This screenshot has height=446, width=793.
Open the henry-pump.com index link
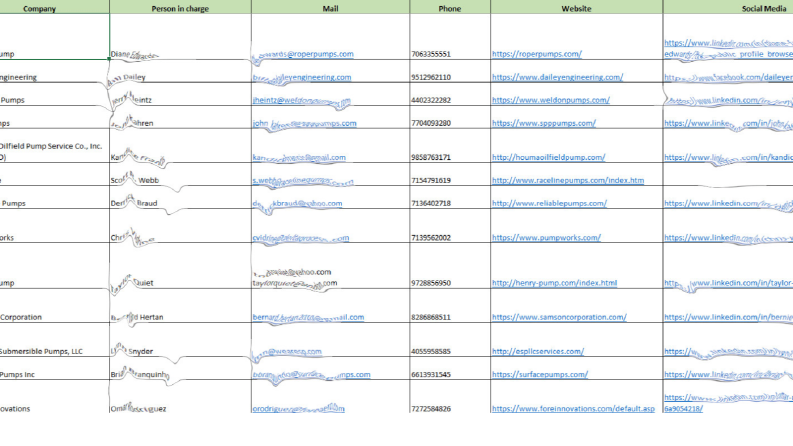point(554,283)
